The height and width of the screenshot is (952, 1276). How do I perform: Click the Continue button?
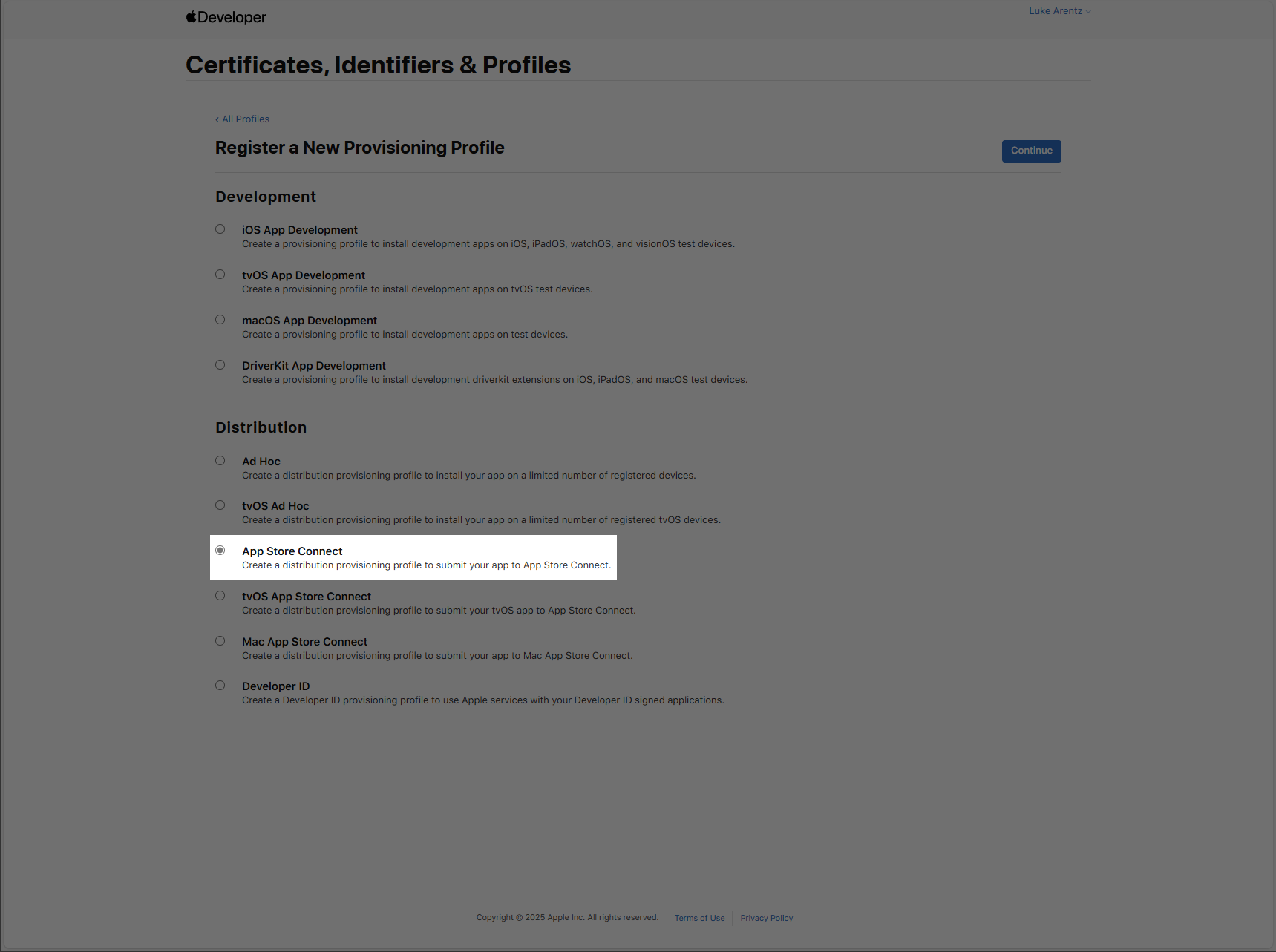1031,151
